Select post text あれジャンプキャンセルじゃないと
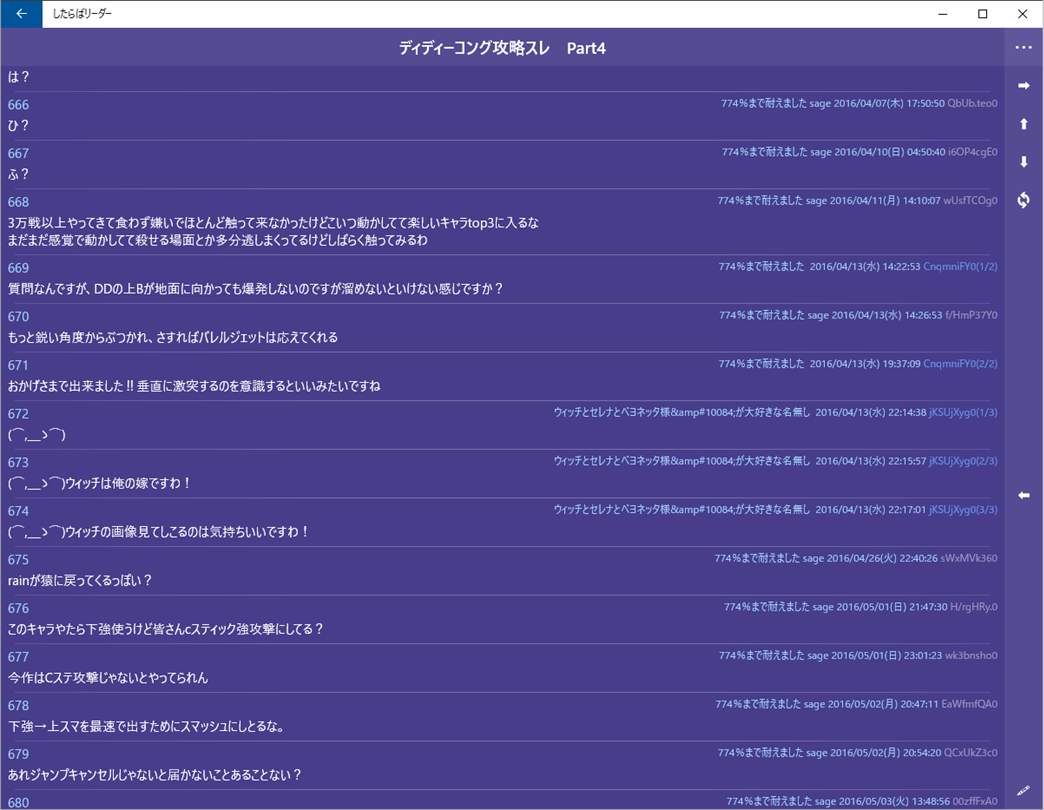Viewport: 1044px width, 810px height. [x=154, y=775]
